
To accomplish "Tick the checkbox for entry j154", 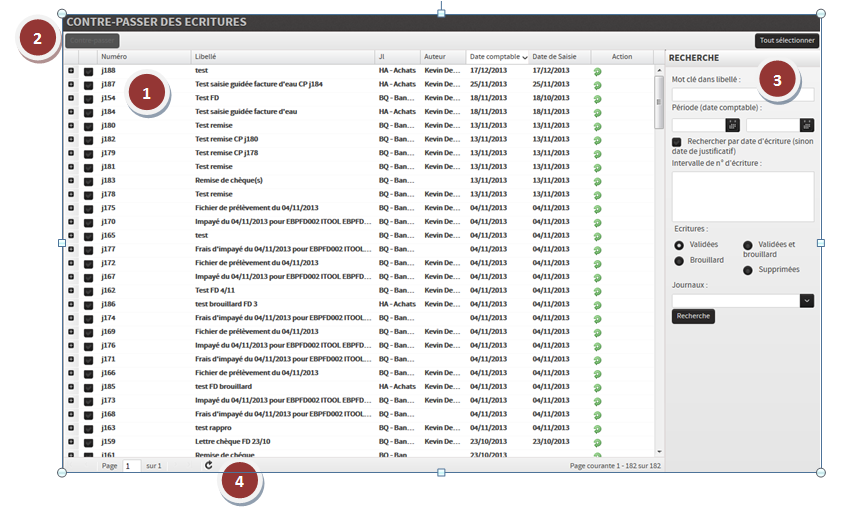I will [x=88, y=99].
